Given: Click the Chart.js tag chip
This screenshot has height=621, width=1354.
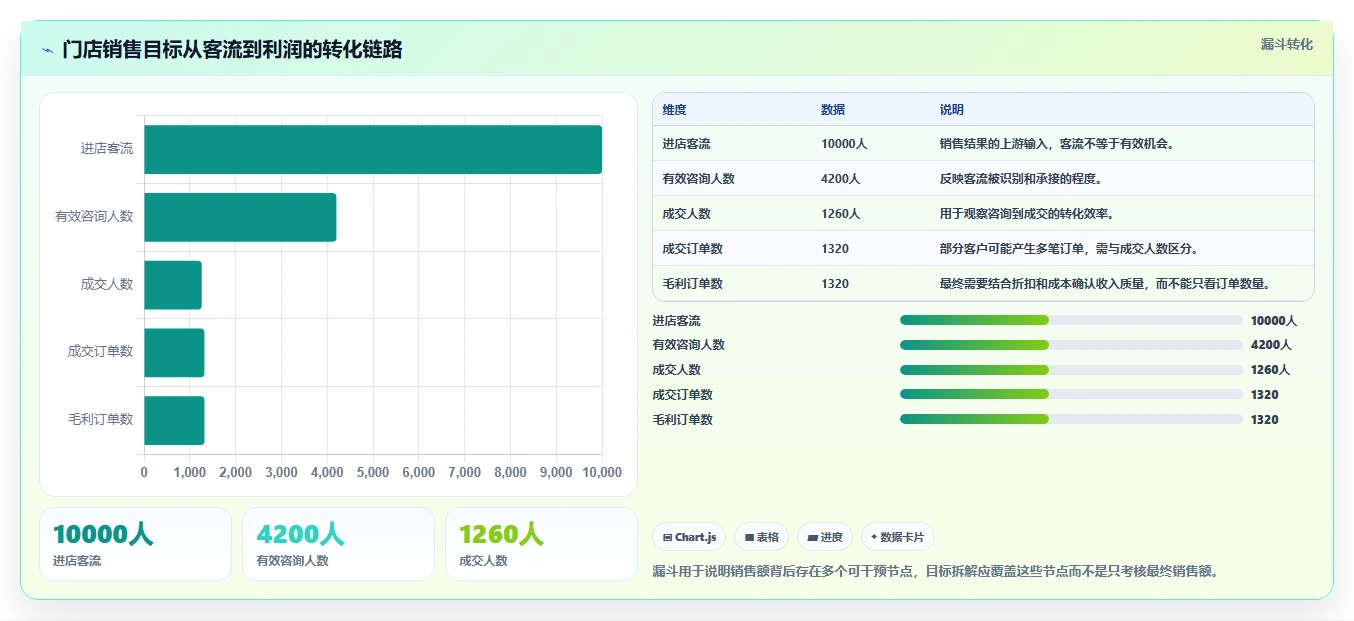Looking at the screenshot, I should pos(689,537).
